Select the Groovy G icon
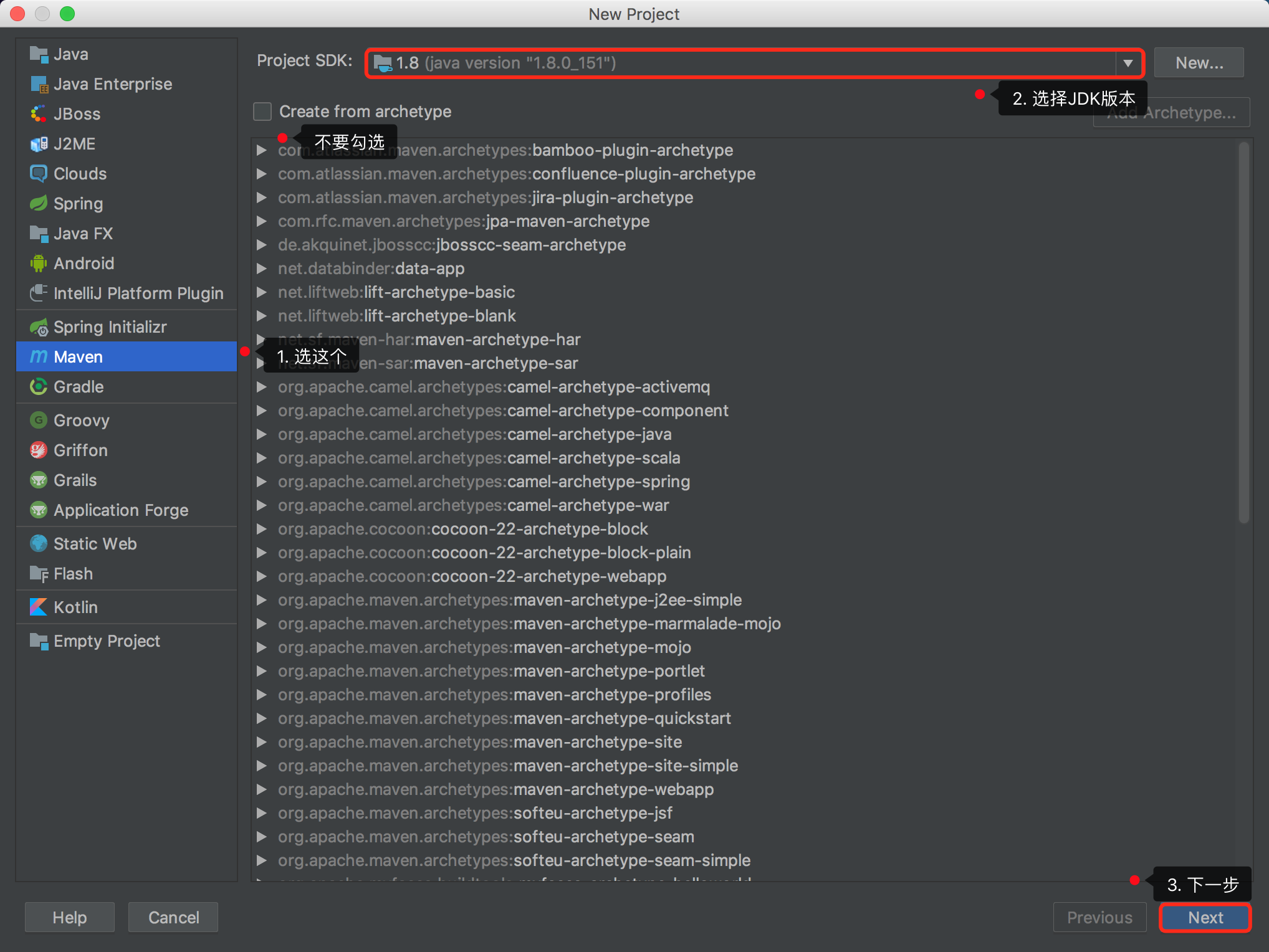Screen dimensions: 1269x952 39,421
